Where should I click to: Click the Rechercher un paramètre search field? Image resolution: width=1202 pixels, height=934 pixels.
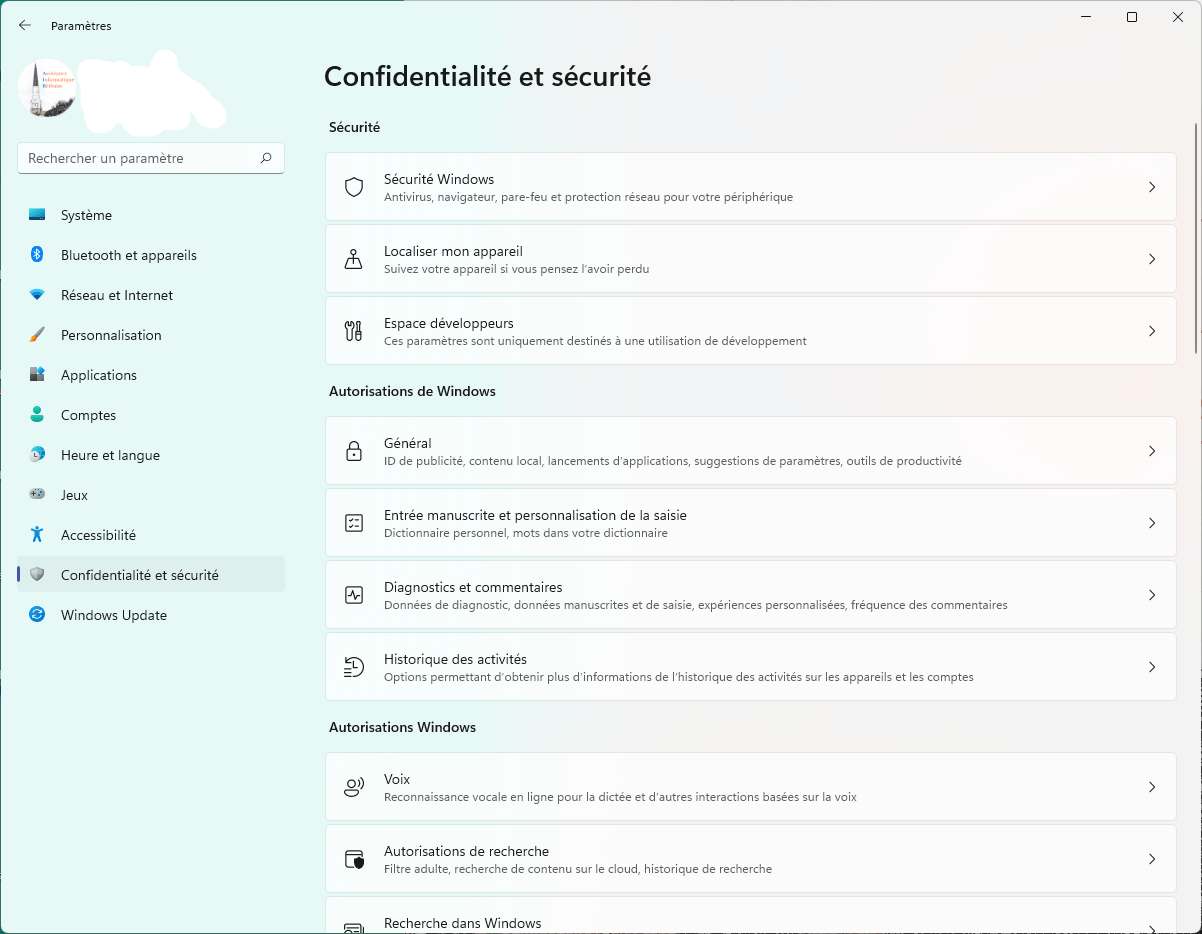point(150,158)
